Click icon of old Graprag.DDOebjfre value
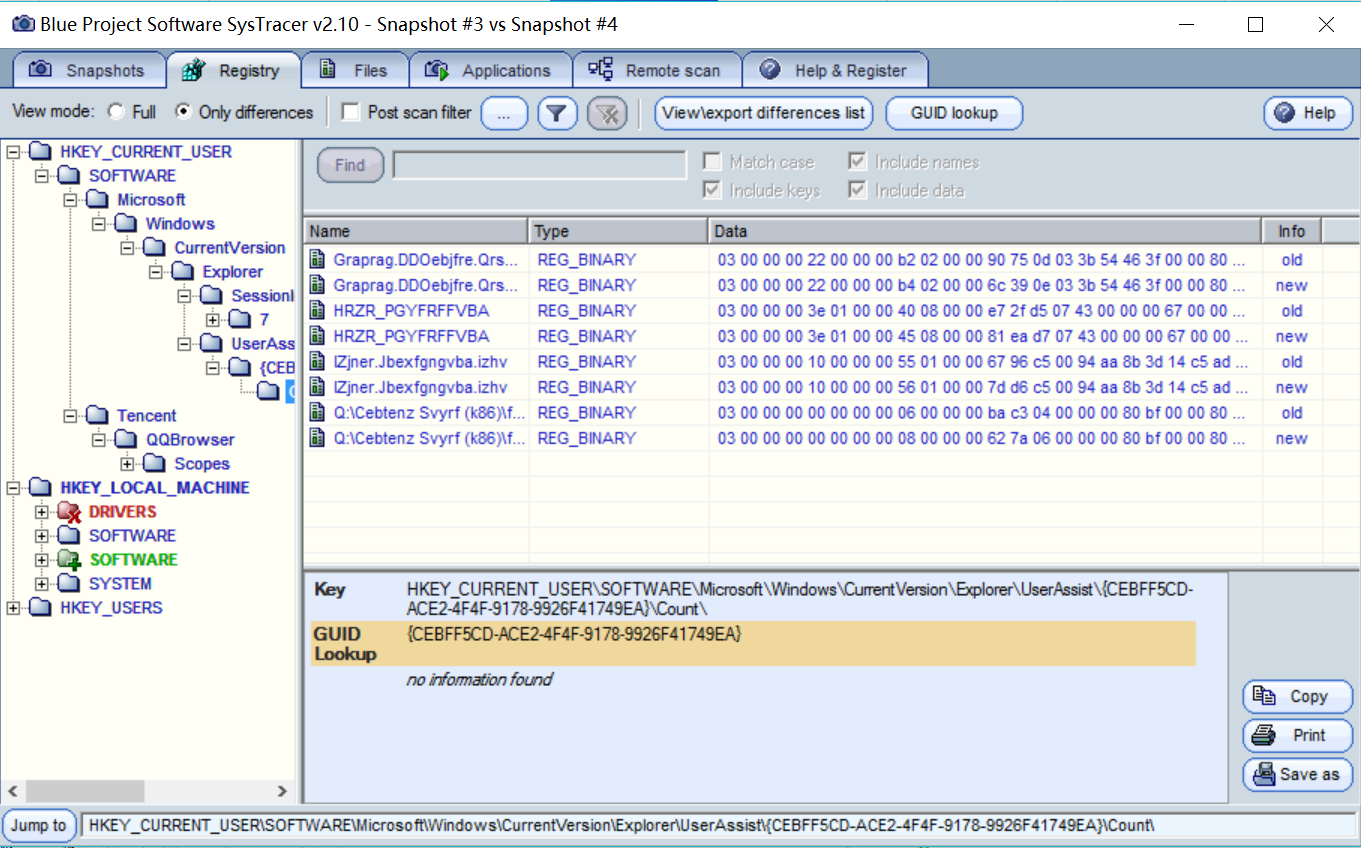 (x=318, y=260)
